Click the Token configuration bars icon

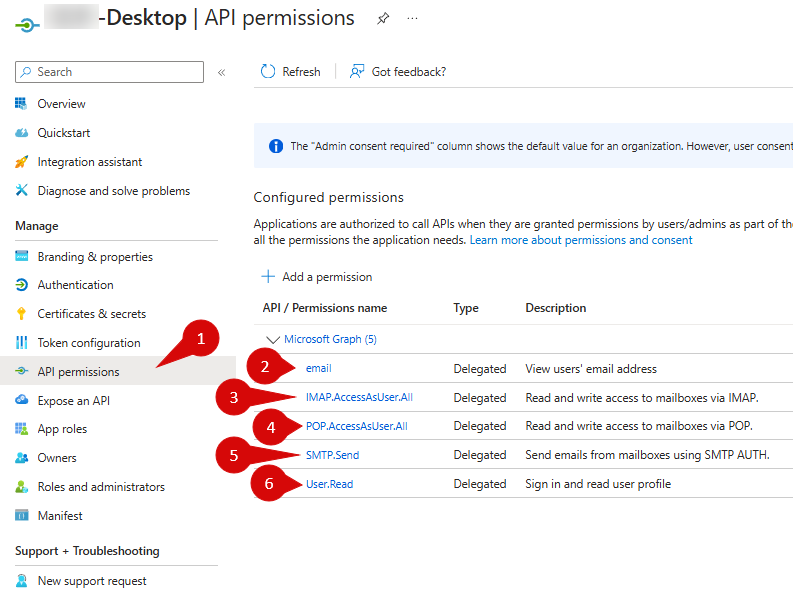click(21, 342)
